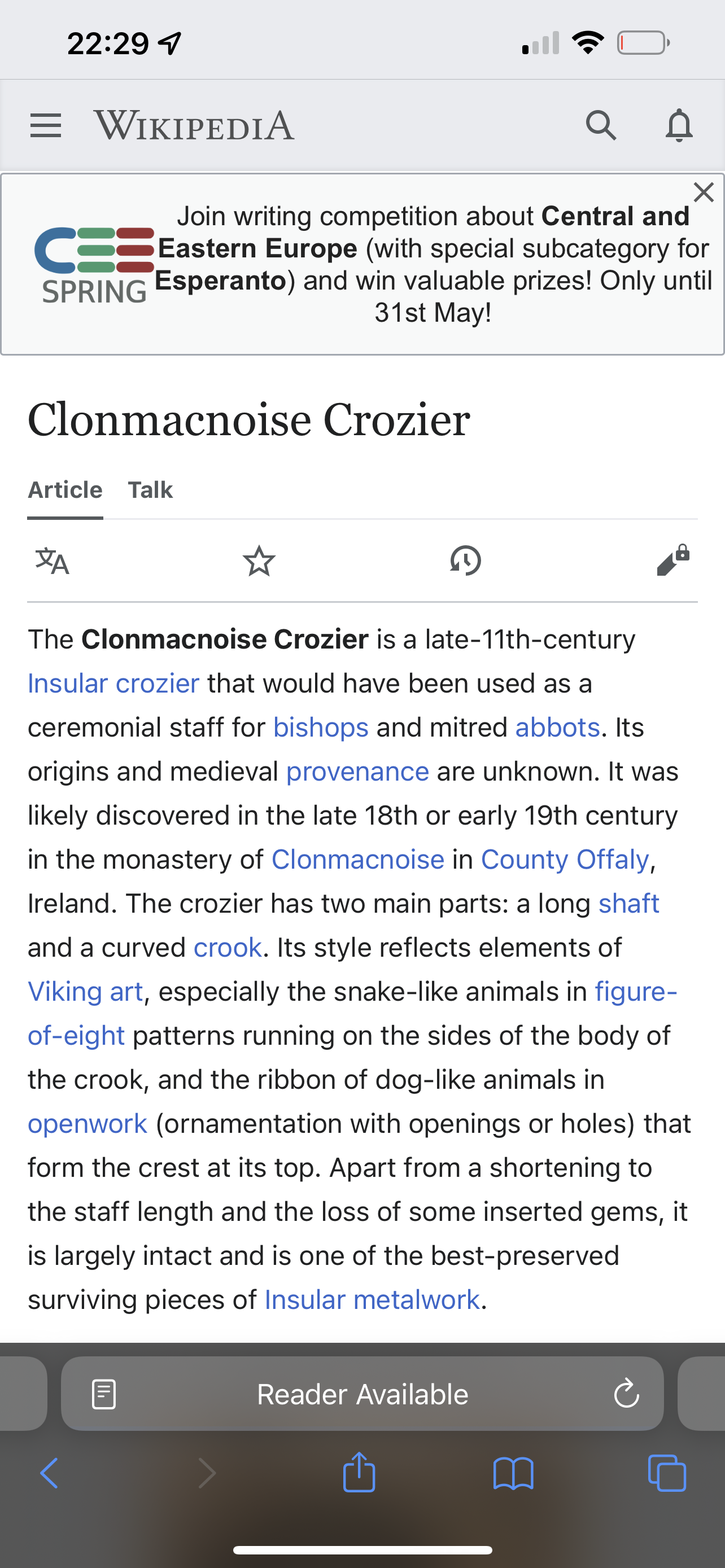
Task: Tap the Safari address bar
Action: coord(362,1394)
